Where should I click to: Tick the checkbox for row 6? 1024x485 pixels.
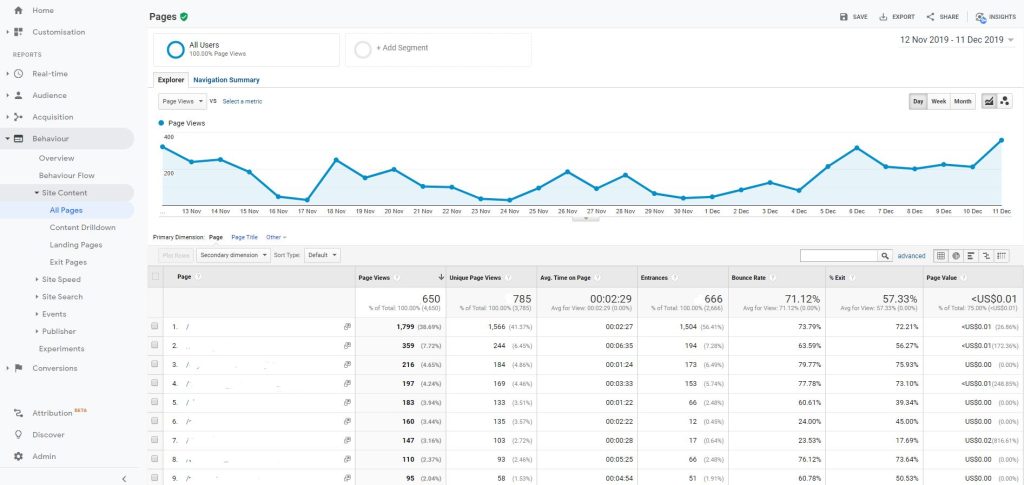(154, 421)
